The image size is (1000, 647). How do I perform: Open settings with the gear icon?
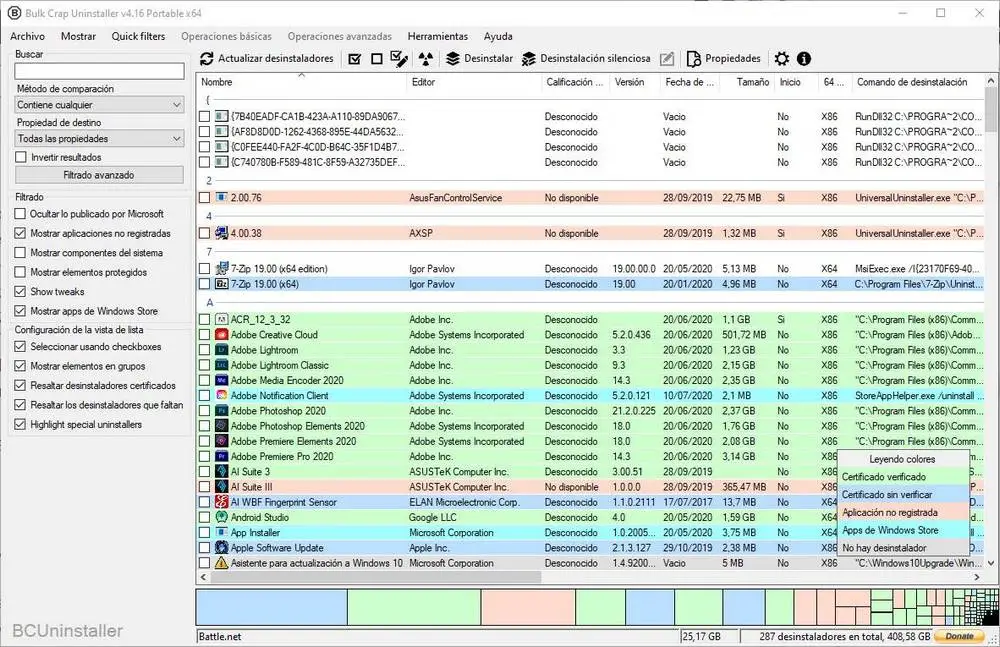point(781,59)
